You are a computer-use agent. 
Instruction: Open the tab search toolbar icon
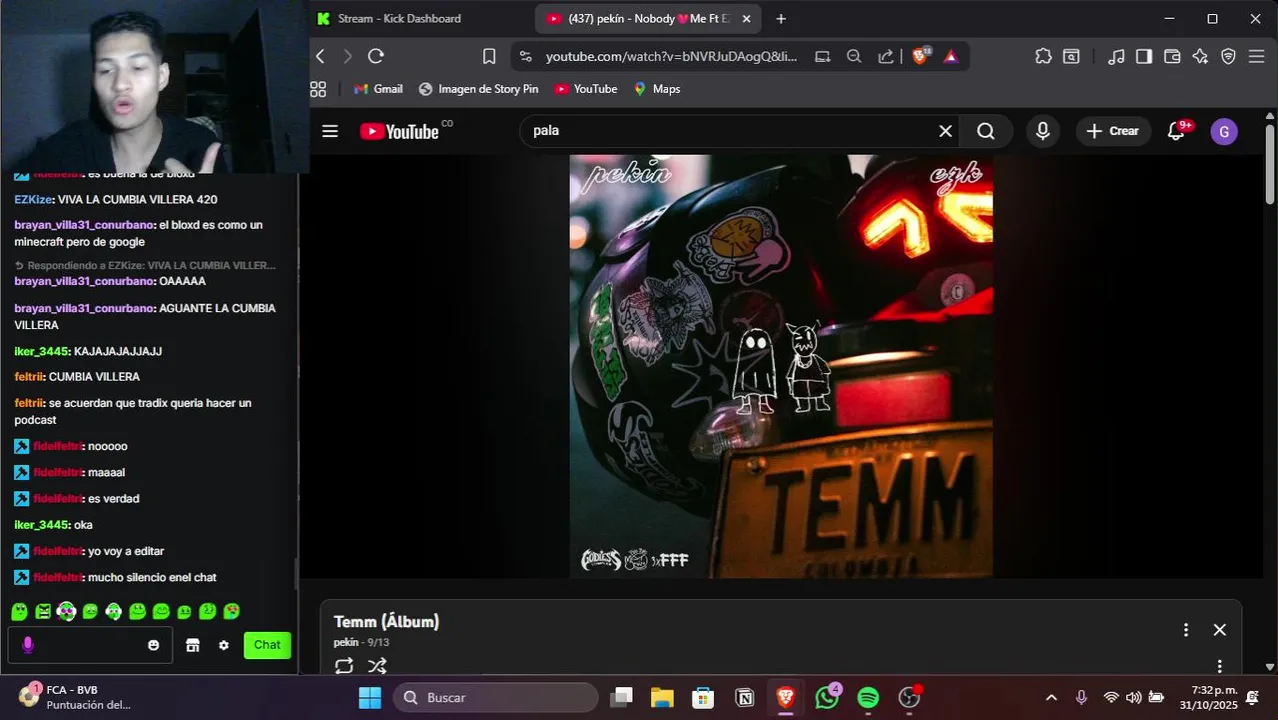click(1071, 56)
